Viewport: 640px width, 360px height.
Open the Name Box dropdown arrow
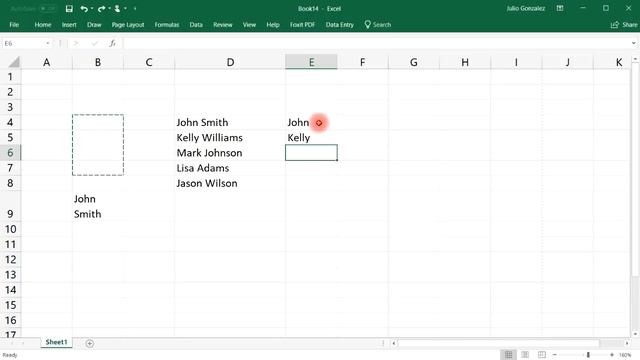pyautogui.click(x=48, y=43)
